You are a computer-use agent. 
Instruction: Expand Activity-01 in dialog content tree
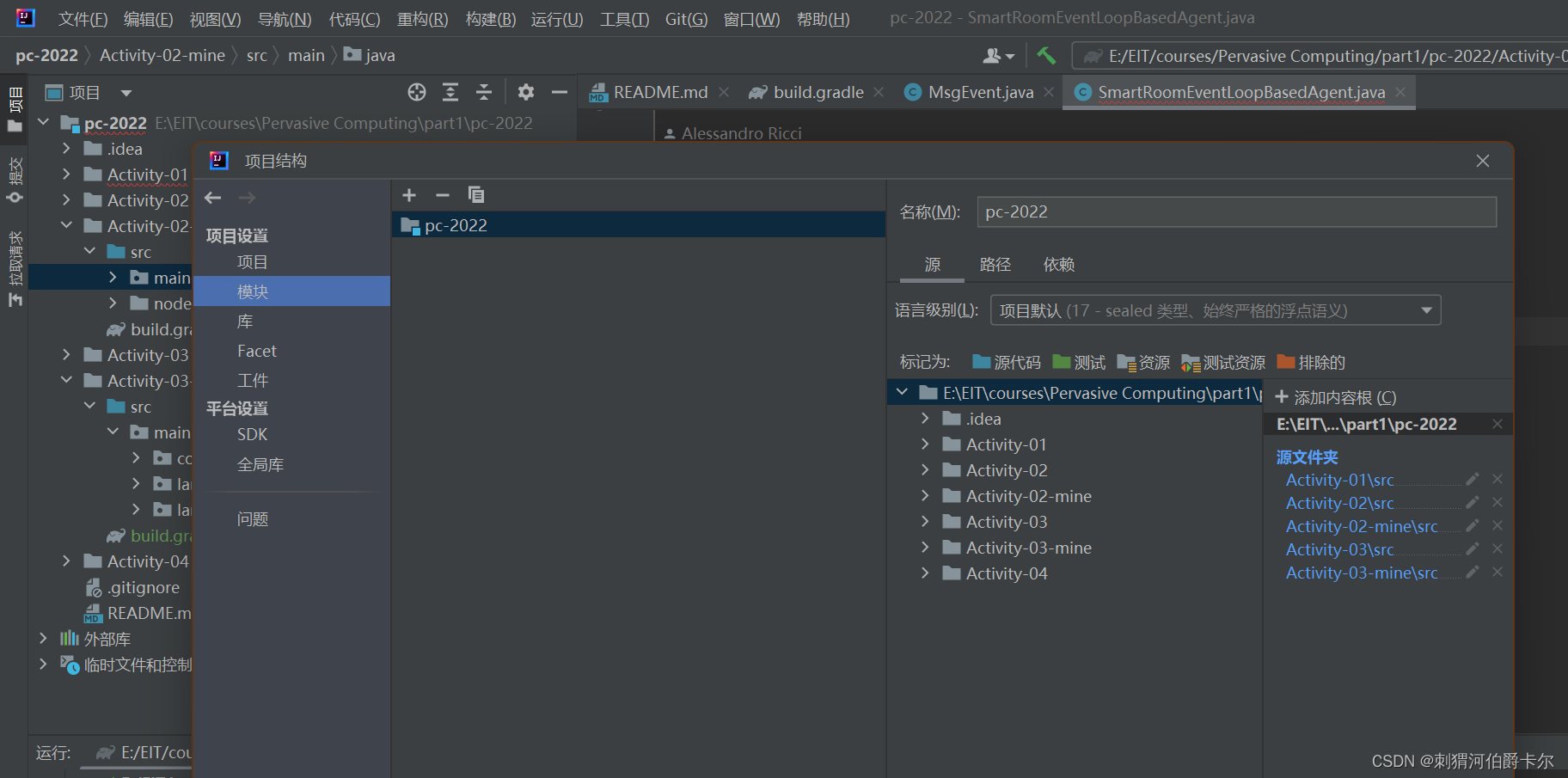tap(925, 444)
